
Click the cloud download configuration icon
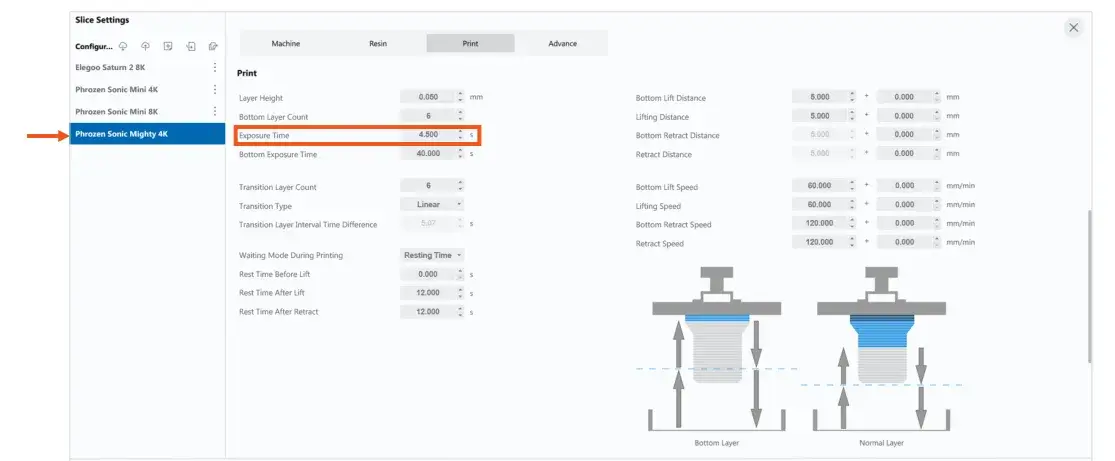coord(123,46)
